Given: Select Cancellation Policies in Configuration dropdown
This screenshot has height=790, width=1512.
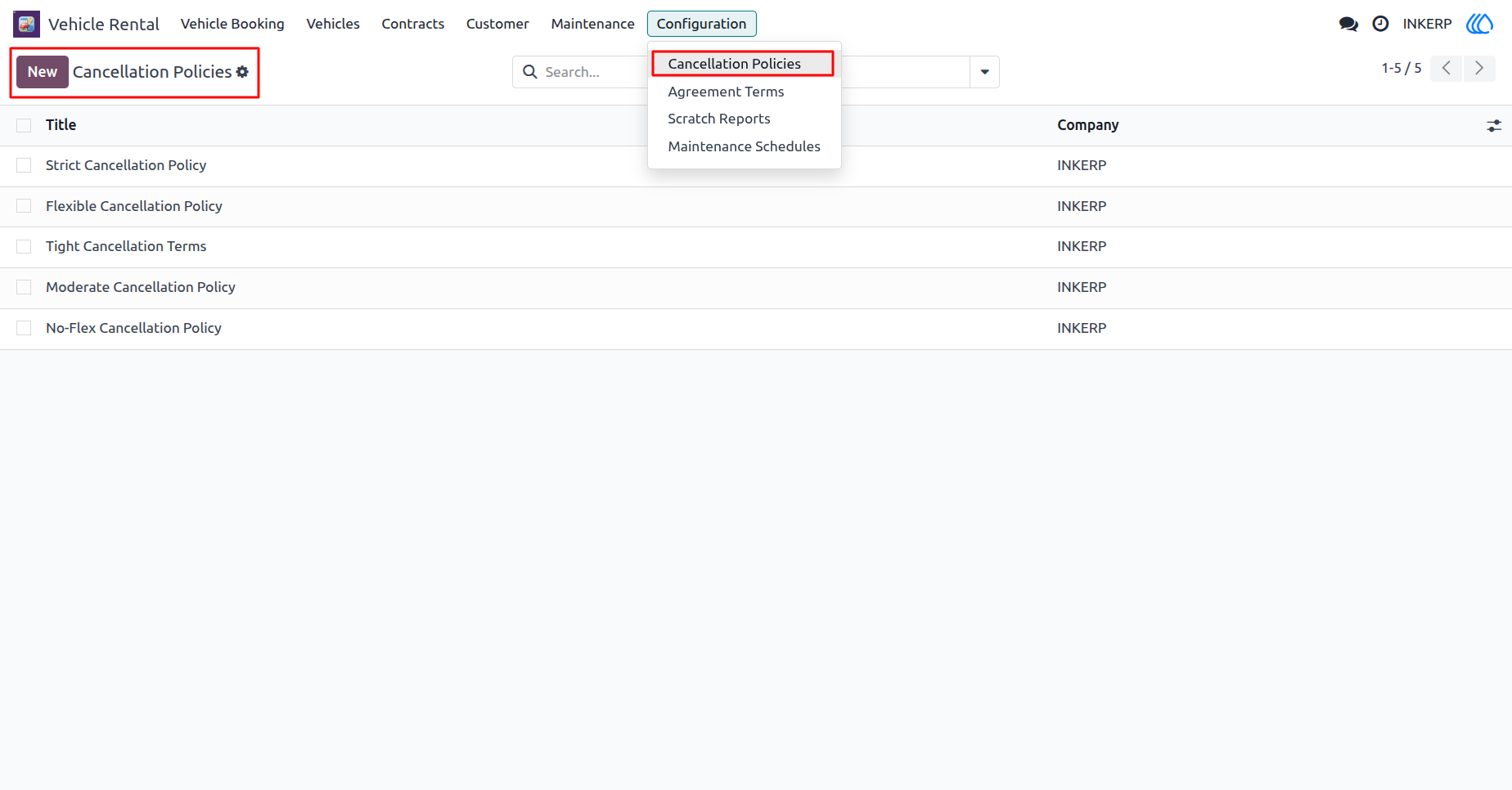Looking at the screenshot, I should (x=743, y=64).
